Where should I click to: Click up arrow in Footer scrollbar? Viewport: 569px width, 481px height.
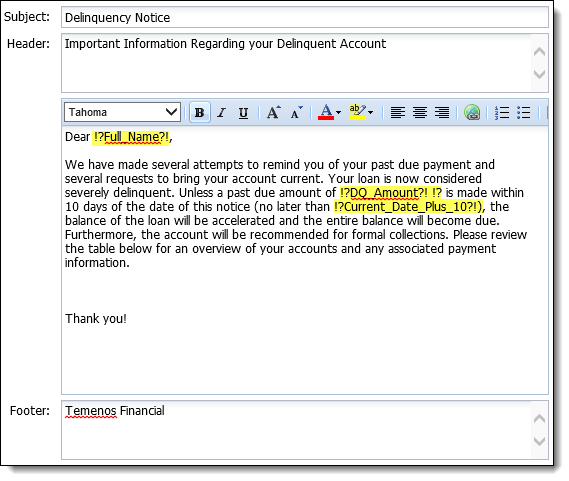click(x=540, y=419)
